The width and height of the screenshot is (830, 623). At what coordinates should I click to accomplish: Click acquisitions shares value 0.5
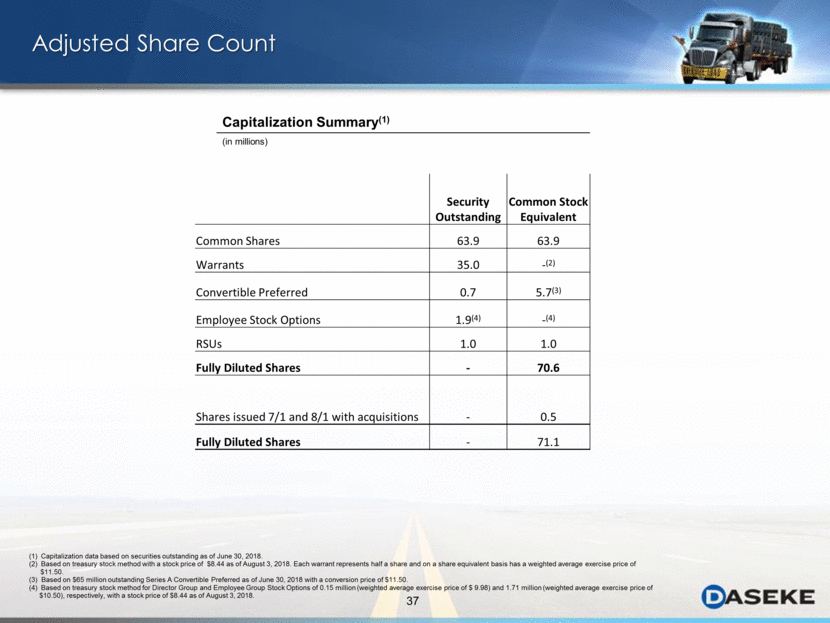548,417
